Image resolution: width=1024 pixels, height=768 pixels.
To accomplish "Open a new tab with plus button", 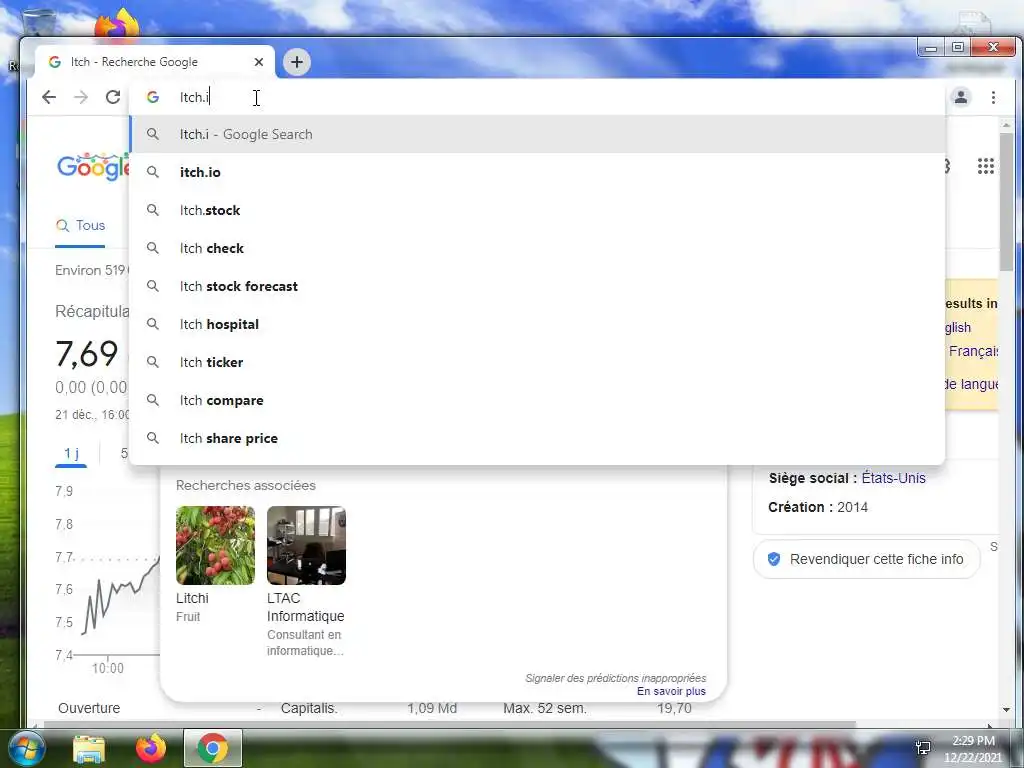I will (297, 62).
